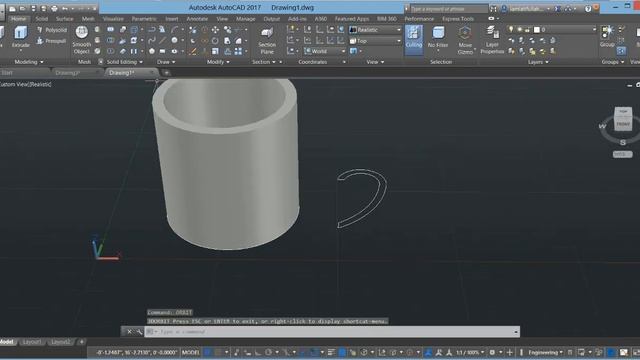Click the layer 0 color swatch

537,29
